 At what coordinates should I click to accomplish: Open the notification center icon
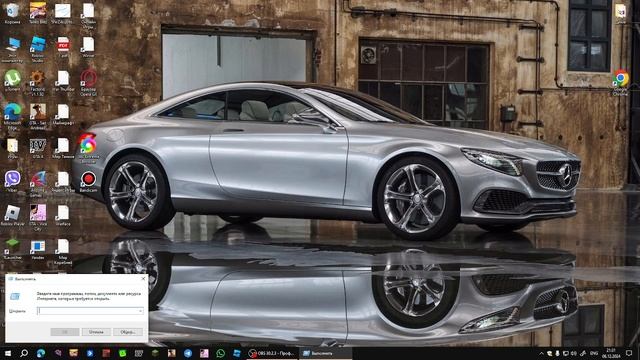point(629,353)
